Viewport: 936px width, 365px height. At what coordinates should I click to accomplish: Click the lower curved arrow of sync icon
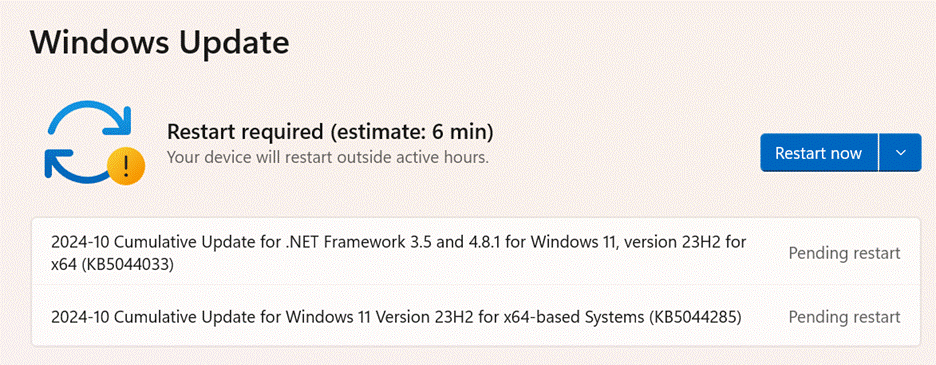point(78,164)
